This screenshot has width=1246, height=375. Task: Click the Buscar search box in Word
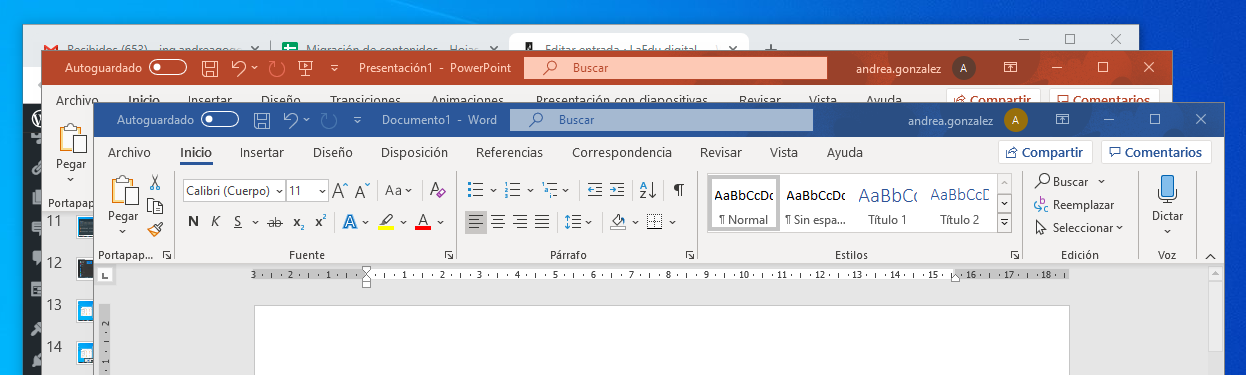[660, 120]
